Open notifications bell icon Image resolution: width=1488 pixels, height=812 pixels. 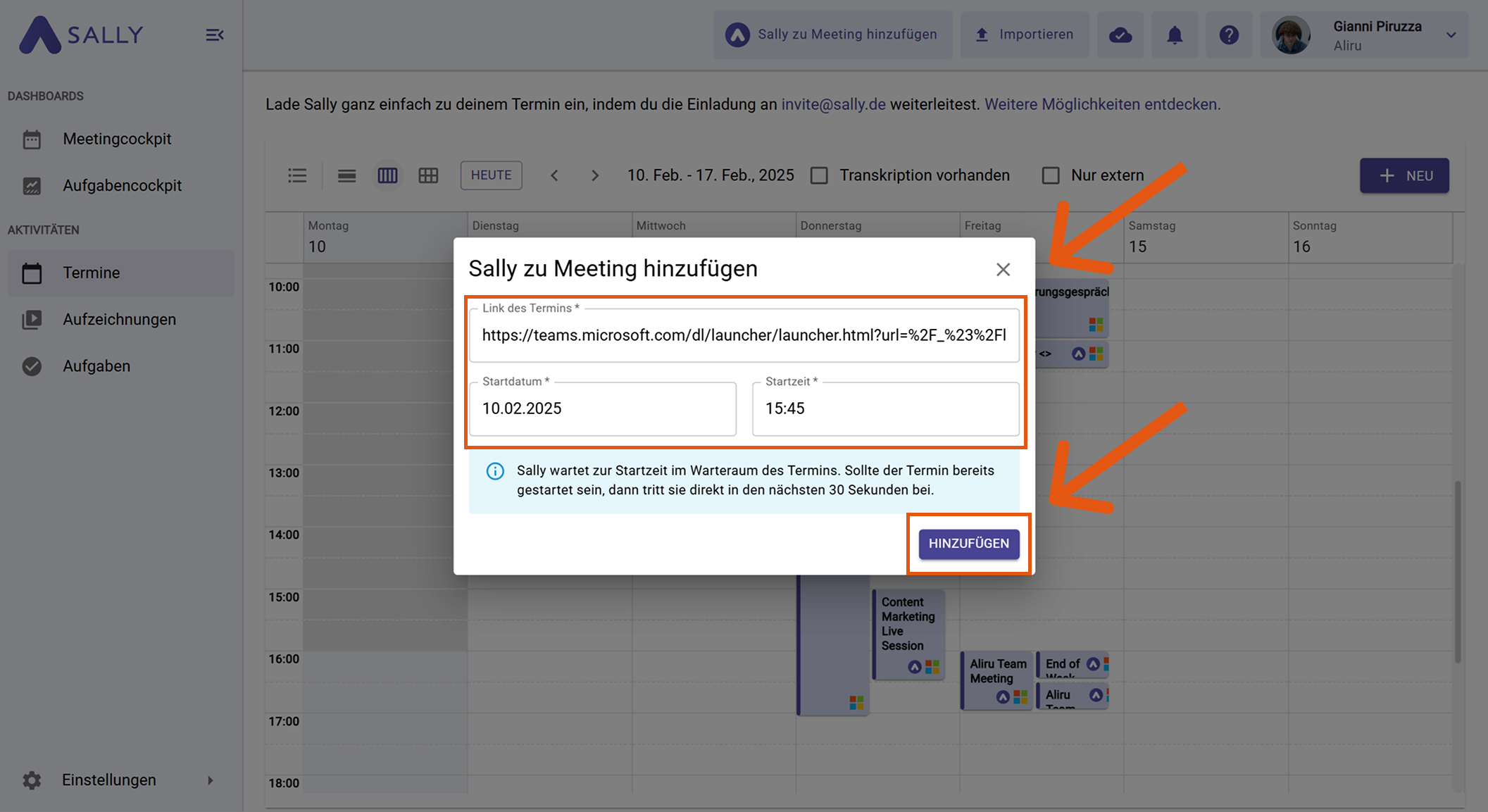coord(1175,35)
